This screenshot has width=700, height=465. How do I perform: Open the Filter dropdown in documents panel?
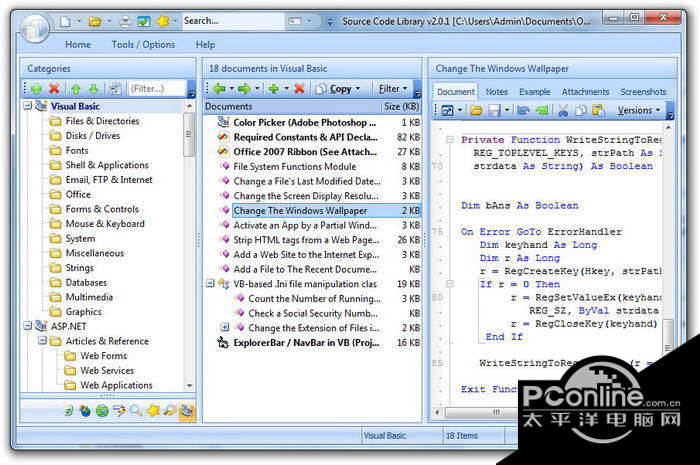click(393, 89)
